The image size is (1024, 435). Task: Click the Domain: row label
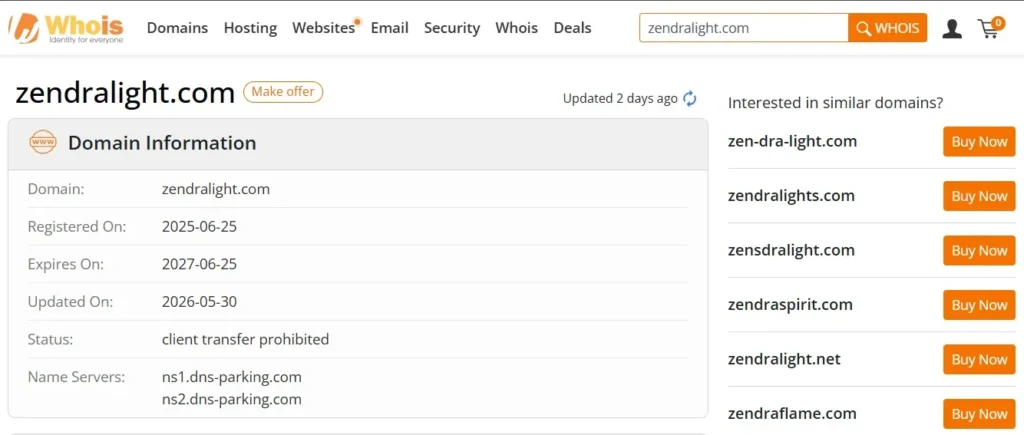56,189
